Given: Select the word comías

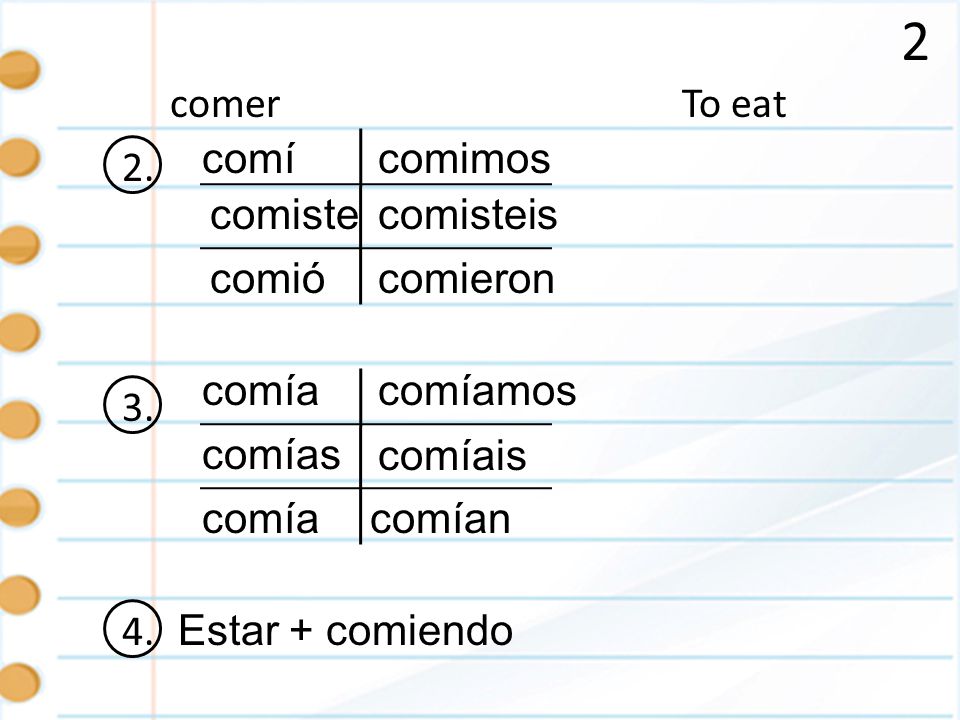Looking at the screenshot, I should (271, 455).
